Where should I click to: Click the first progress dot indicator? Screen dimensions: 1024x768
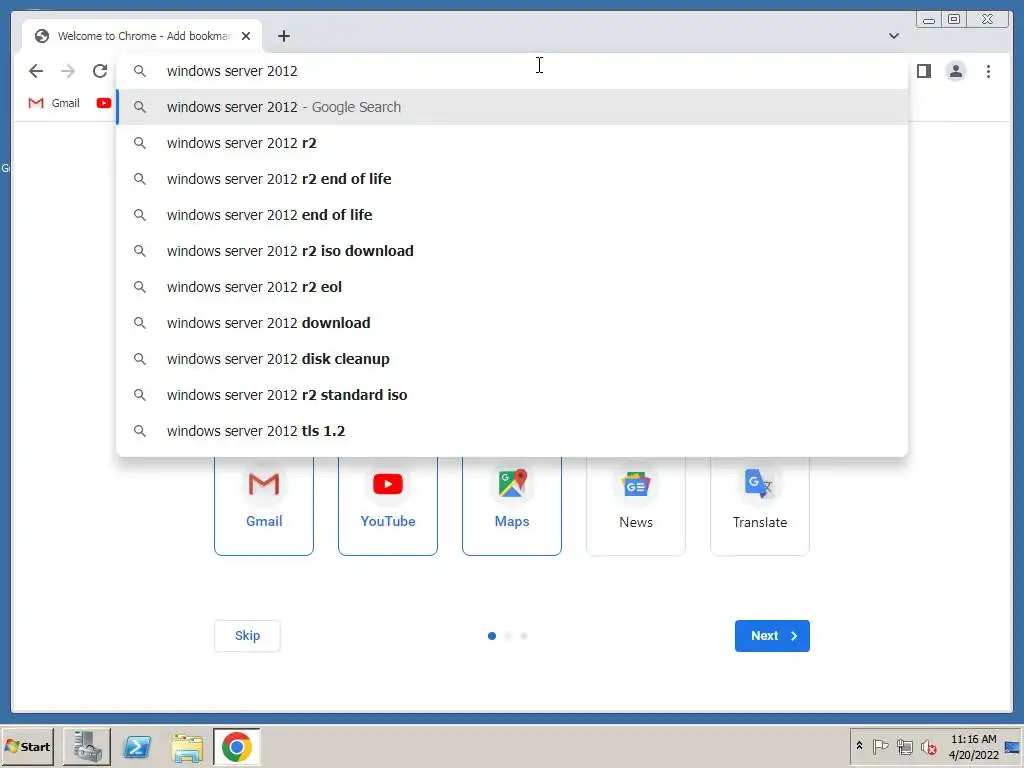pos(492,636)
